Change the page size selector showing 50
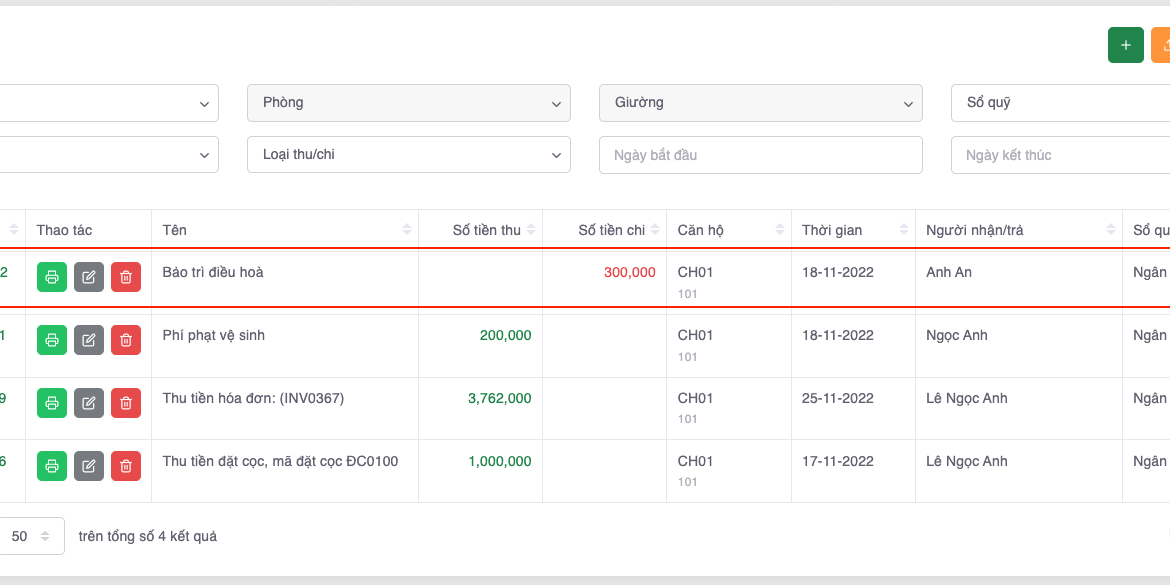The image size is (1170, 585). 32,536
